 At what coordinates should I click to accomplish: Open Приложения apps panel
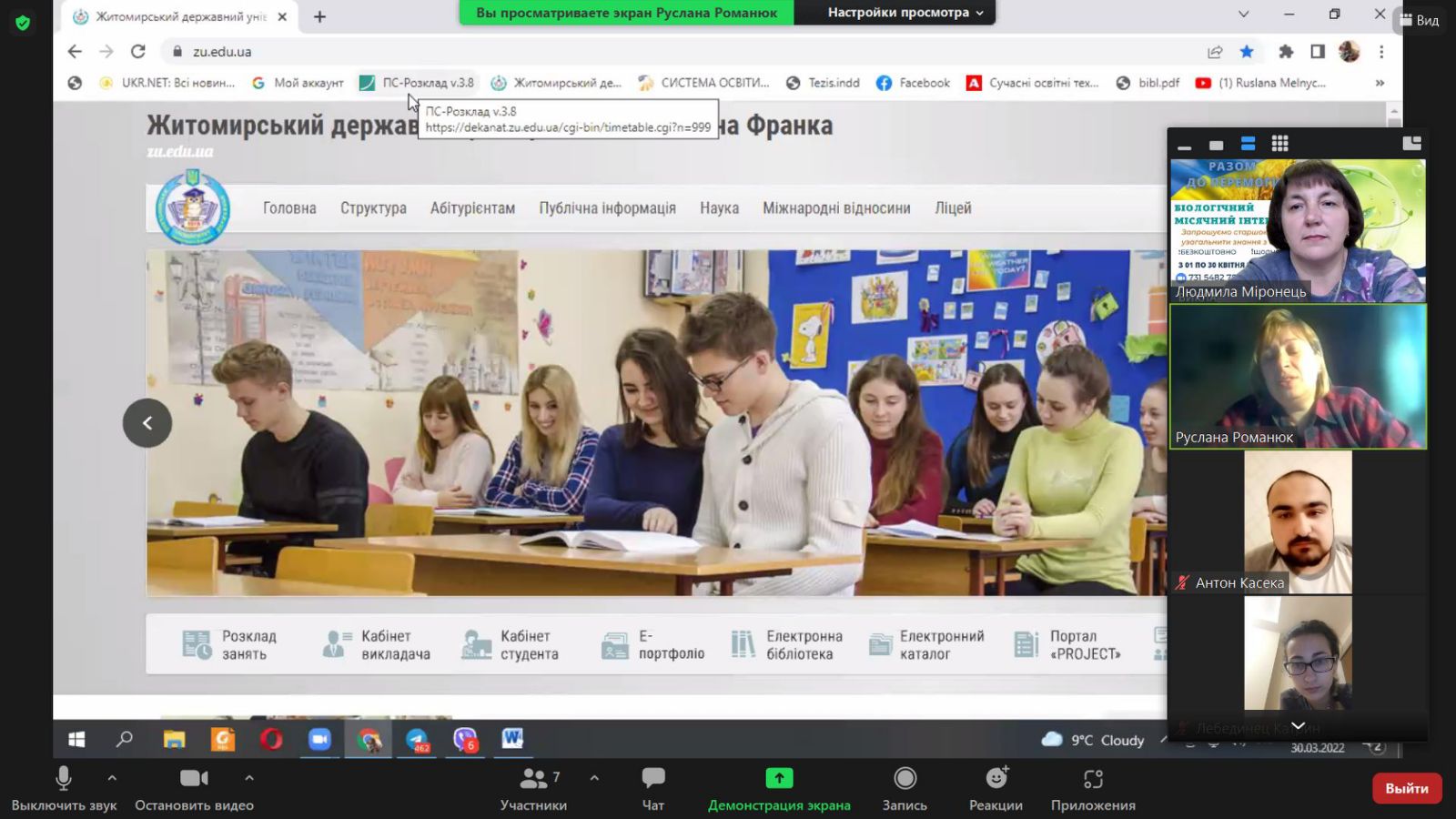[x=1093, y=788]
